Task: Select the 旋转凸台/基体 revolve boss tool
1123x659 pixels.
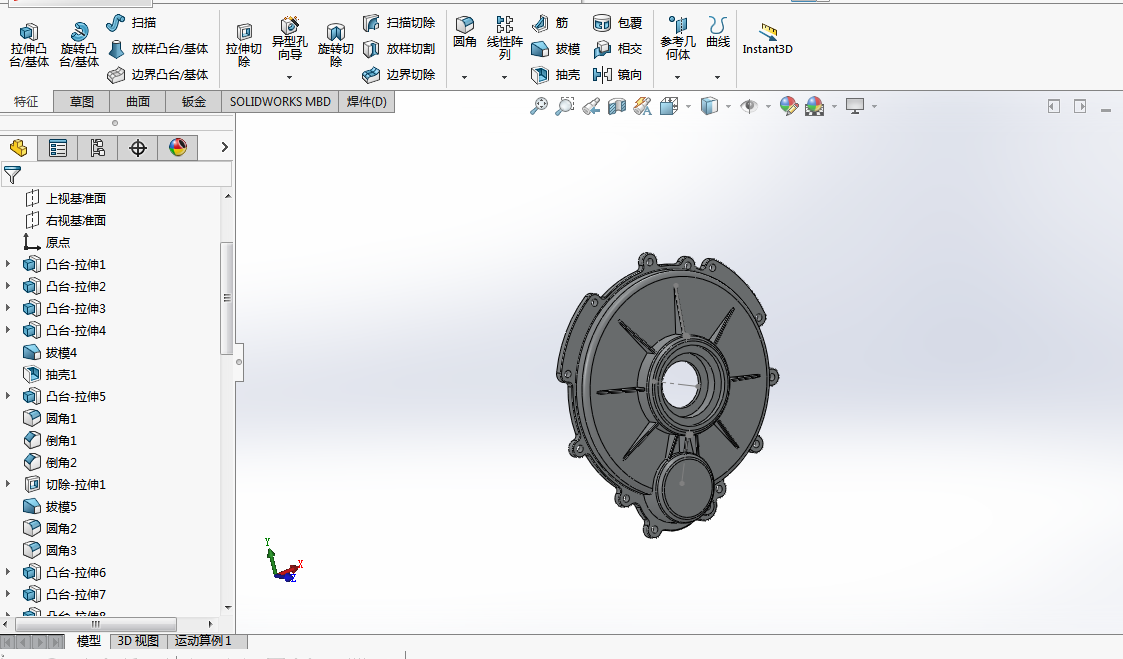Action: 79,44
